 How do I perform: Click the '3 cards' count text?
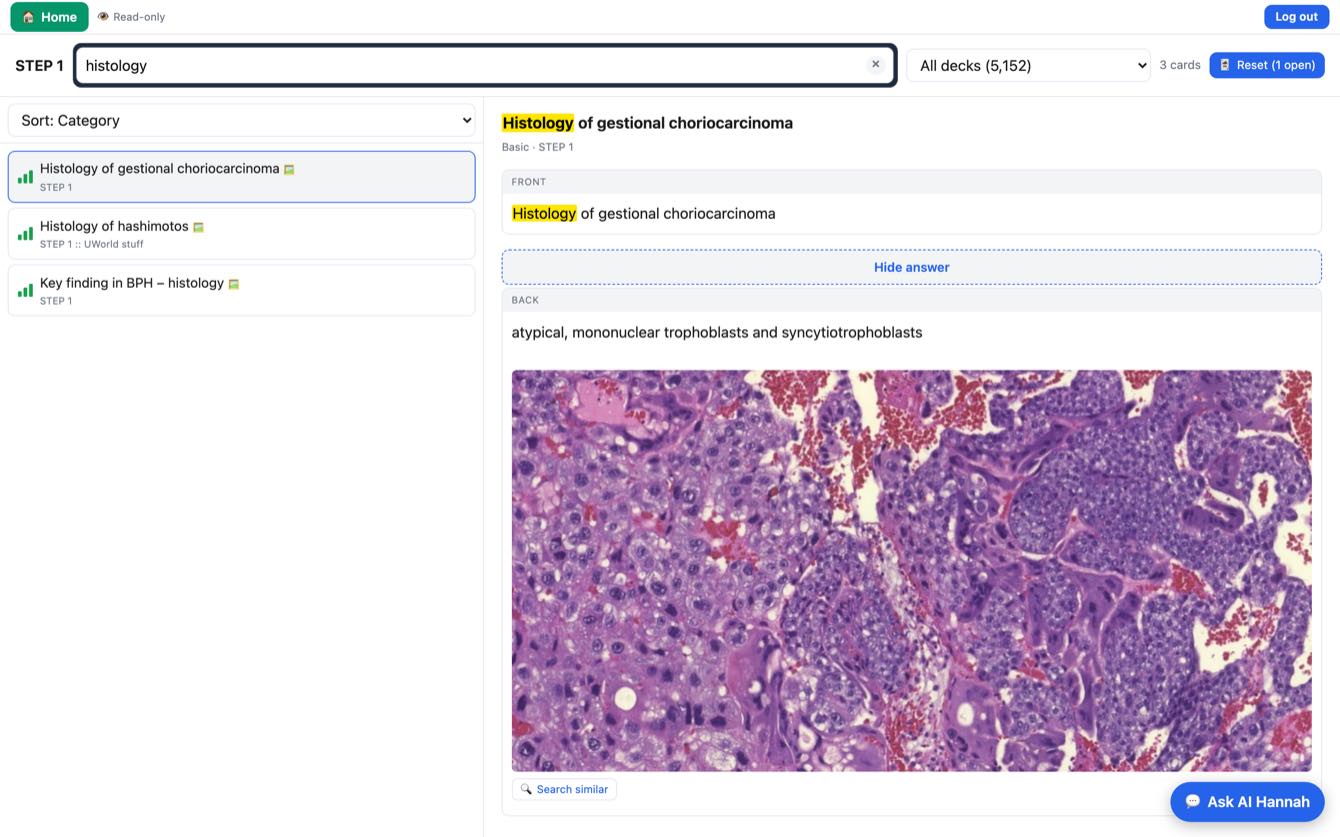pyautogui.click(x=1180, y=65)
